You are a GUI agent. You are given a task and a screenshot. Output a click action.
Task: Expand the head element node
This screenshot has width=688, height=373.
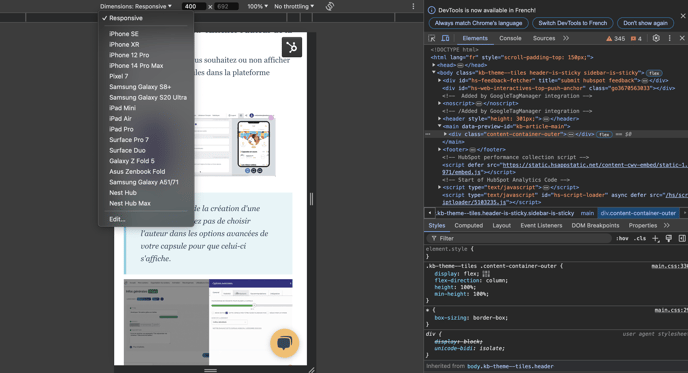(x=434, y=65)
